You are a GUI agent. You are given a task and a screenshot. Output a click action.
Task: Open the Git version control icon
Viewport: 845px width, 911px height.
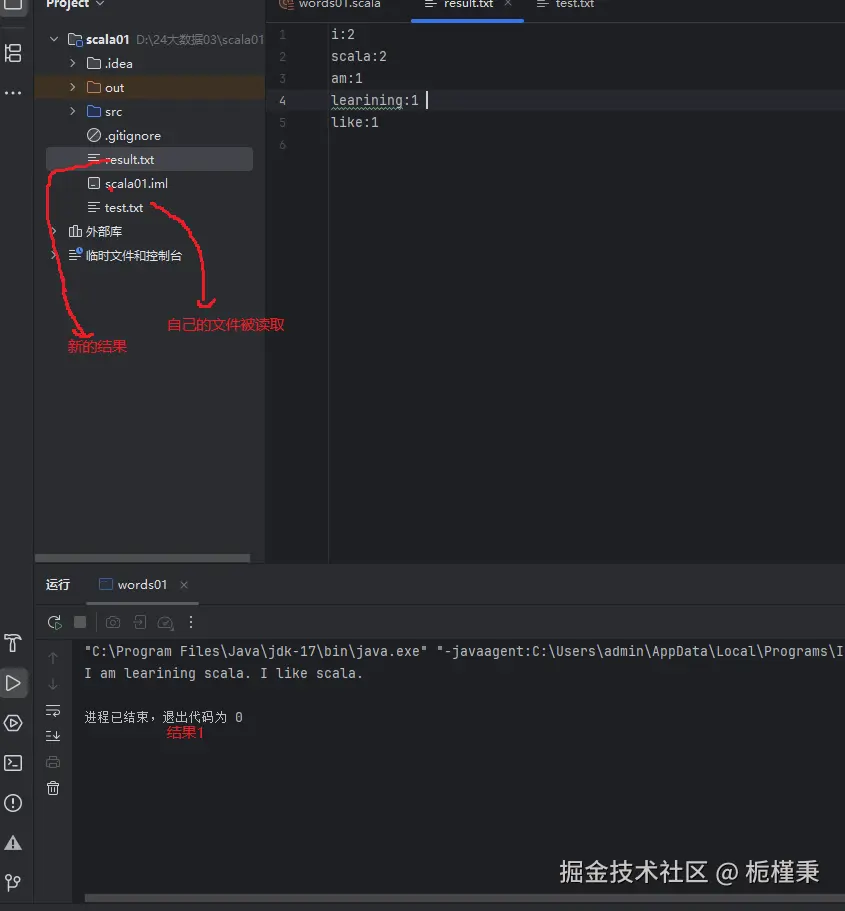pyautogui.click(x=13, y=883)
